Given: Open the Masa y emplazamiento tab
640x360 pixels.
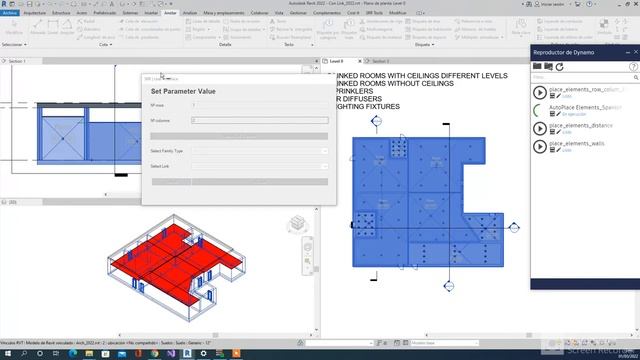Looking at the screenshot, I should coord(224,13).
